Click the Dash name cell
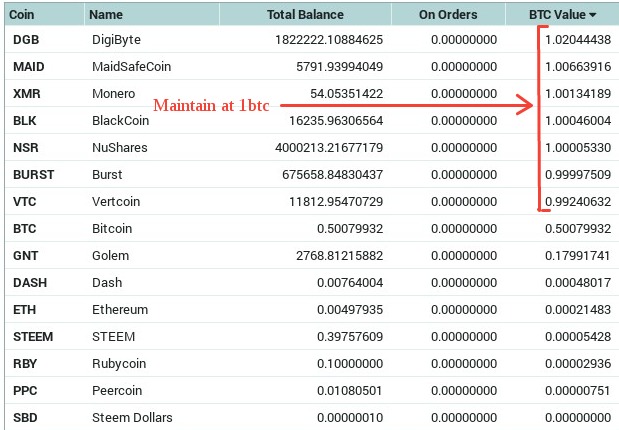Screen dimensions: 619x430 pyautogui.click(x=107, y=283)
